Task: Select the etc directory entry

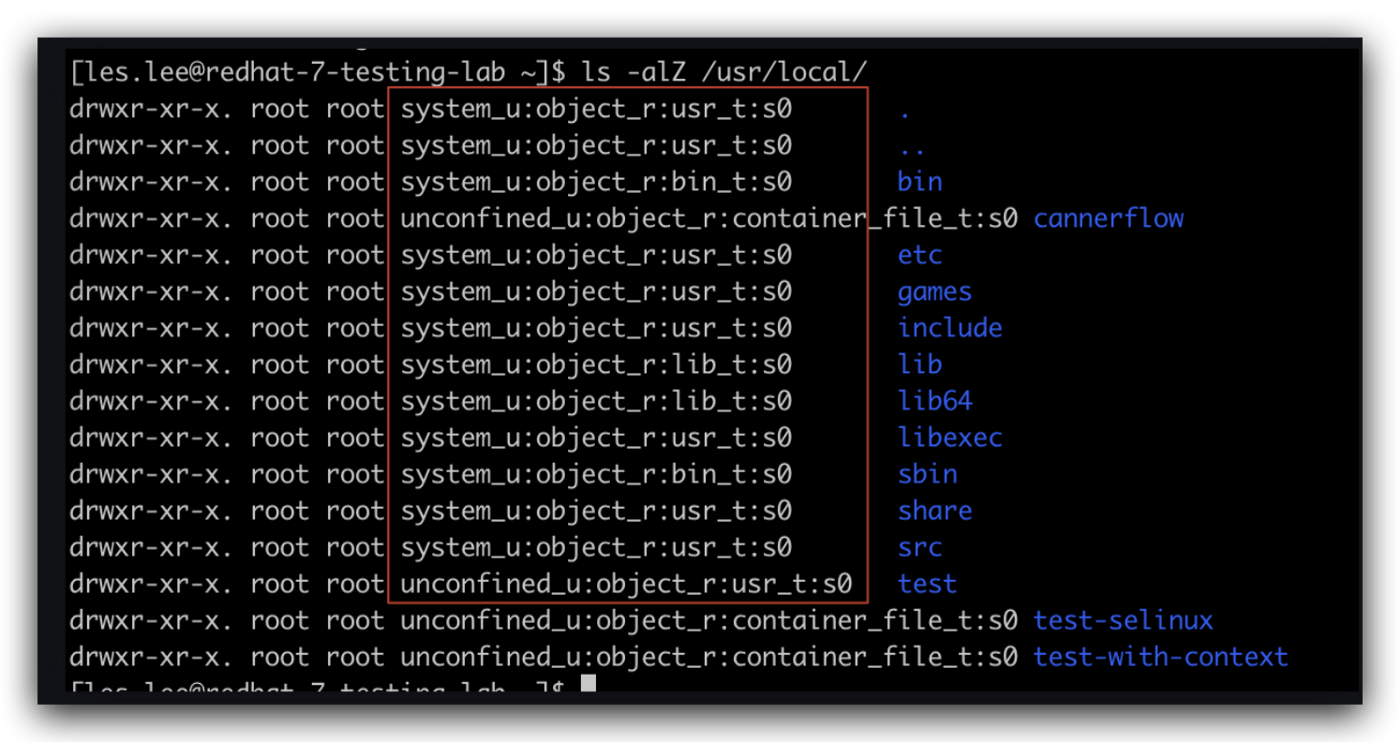Action: tap(919, 255)
